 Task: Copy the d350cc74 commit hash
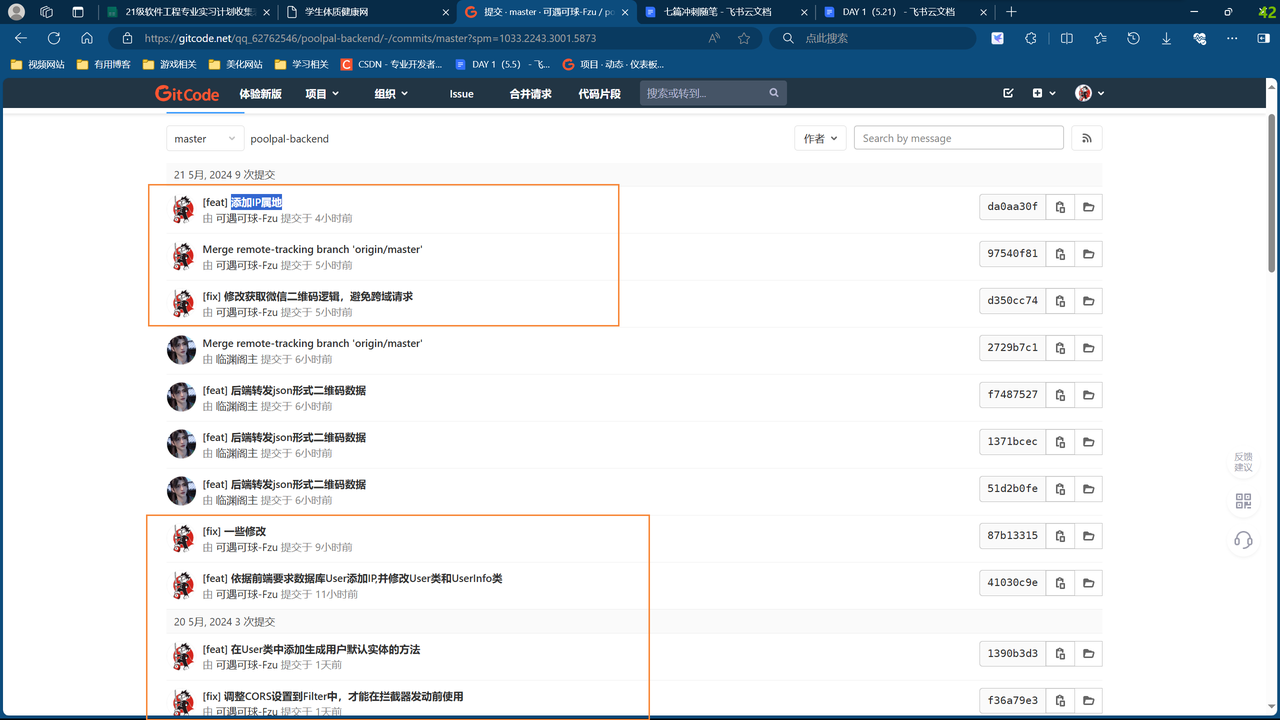(1060, 301)
